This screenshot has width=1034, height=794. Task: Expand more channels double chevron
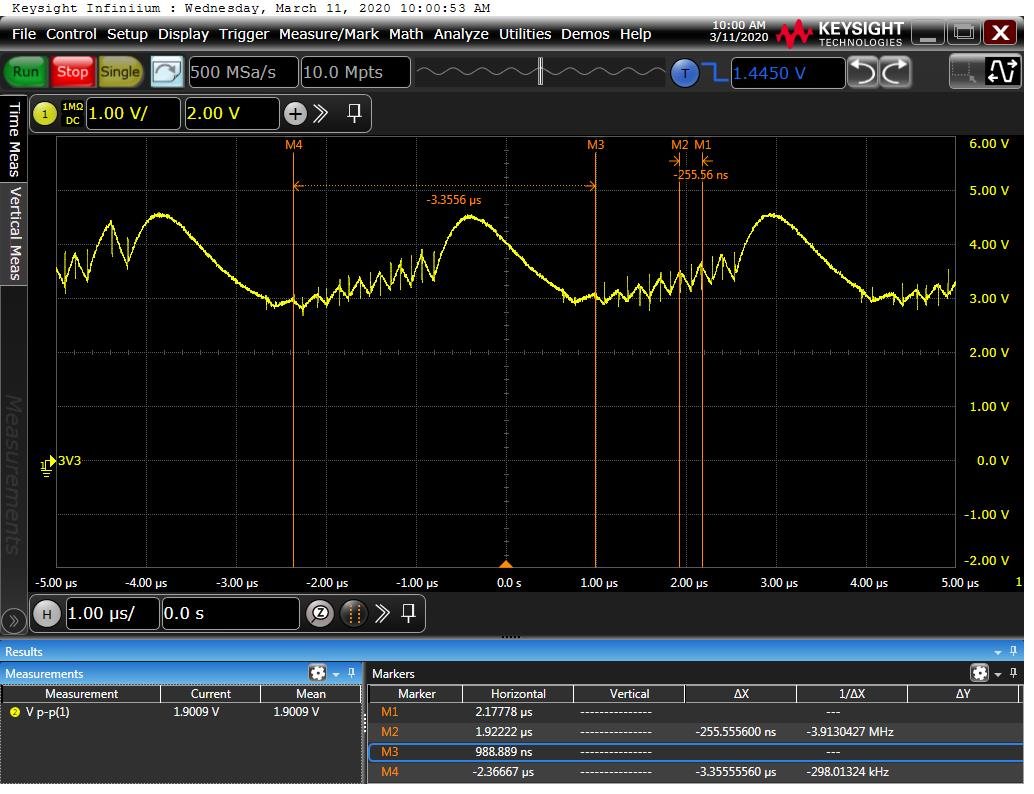tap(320, 113)
